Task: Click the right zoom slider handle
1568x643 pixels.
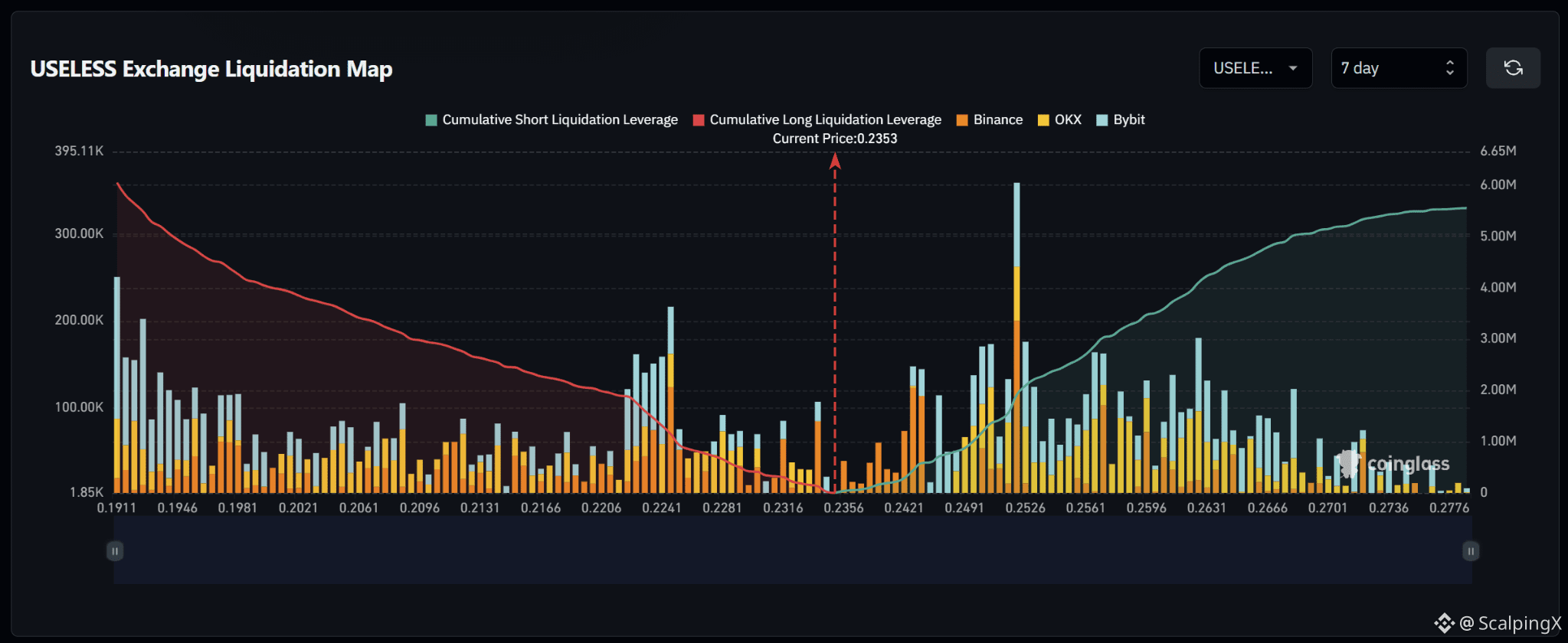Action: [1471, 551]
